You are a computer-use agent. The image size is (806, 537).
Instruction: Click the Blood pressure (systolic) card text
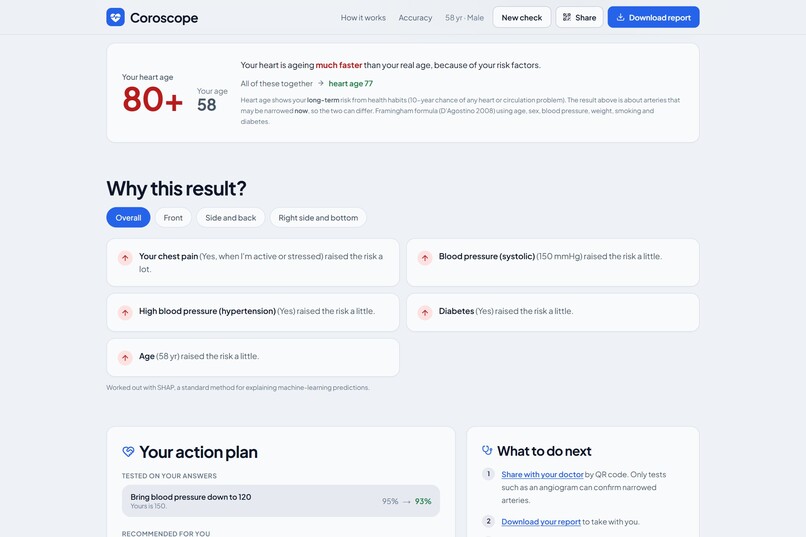pyautogui.click(x=550, y=256)
